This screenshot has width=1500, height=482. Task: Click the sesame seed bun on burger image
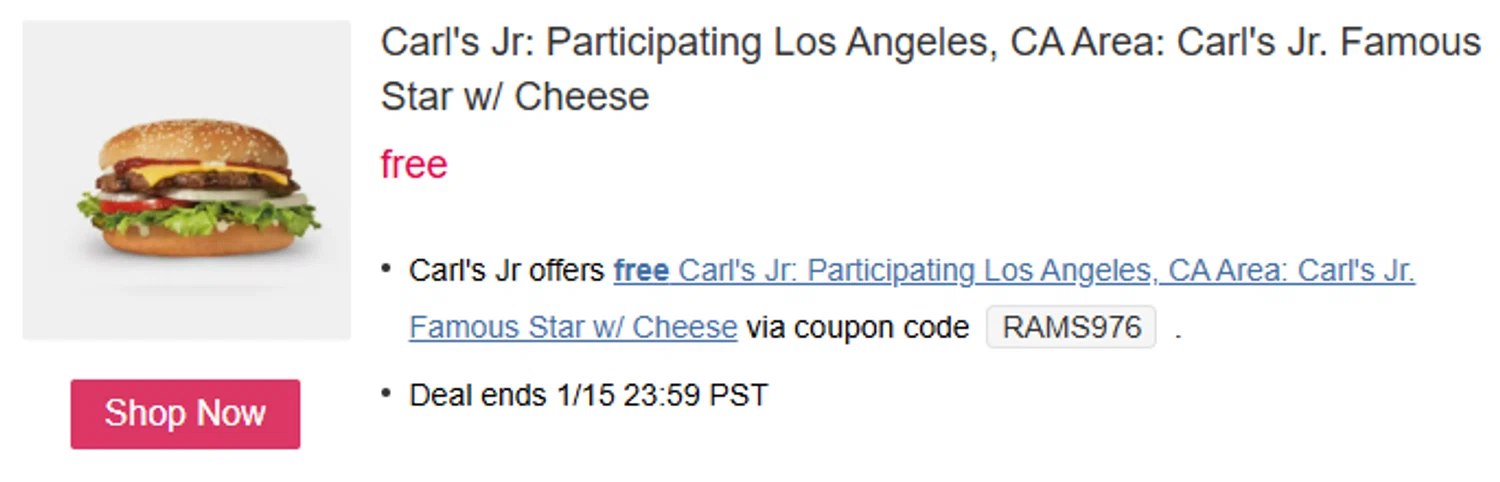pyautogui.click(x=195, y=140)
